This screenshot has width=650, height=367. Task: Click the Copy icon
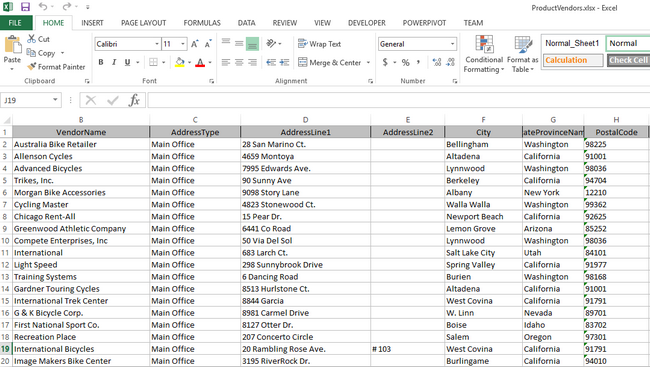[31, 53]
